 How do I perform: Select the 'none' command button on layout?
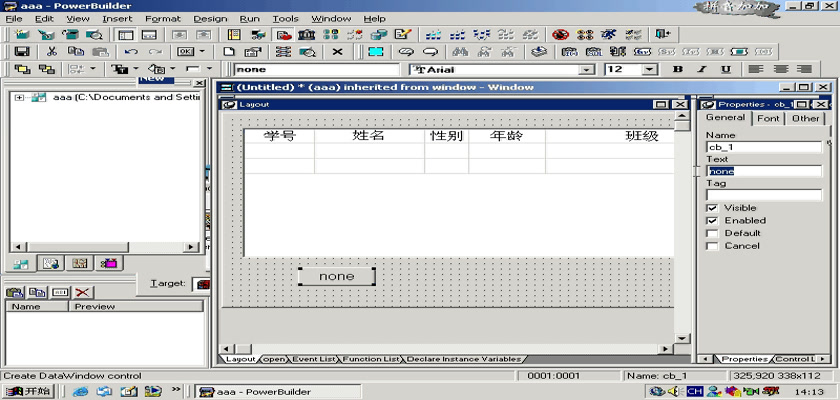(337, 276)
